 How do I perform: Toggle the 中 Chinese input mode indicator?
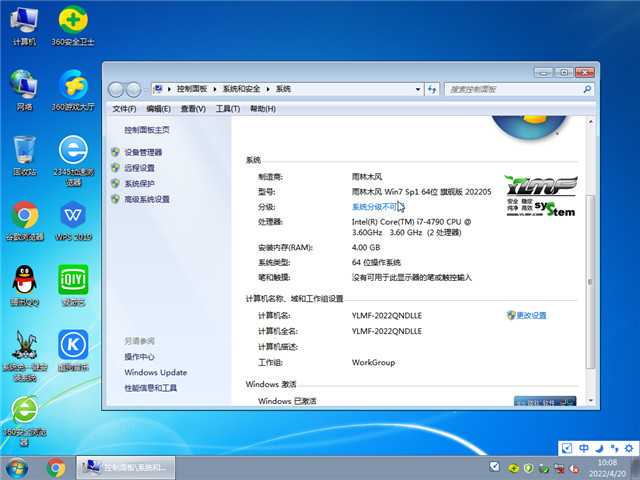pos(584,448)
